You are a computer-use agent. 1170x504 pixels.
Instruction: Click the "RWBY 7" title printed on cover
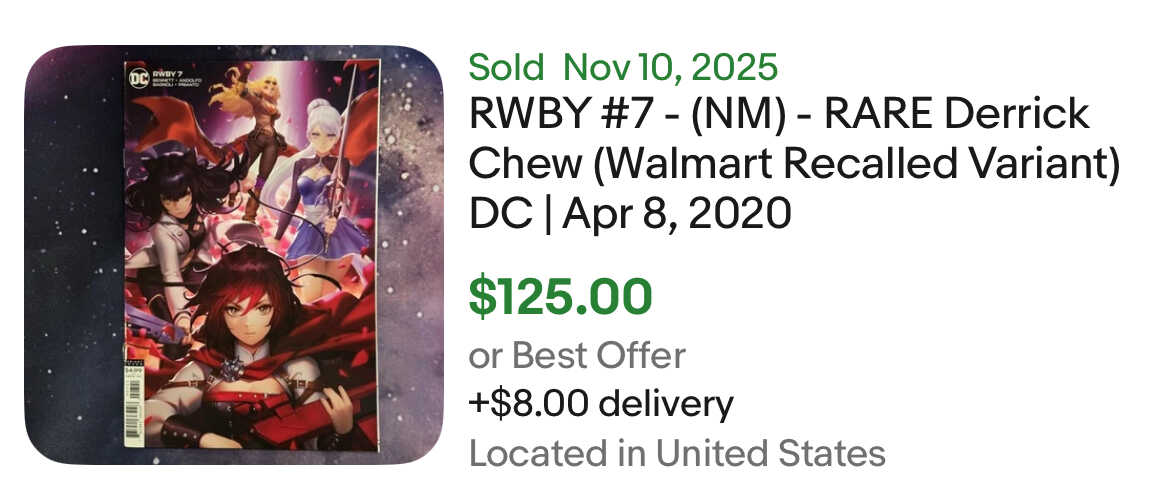pos(164,71)
